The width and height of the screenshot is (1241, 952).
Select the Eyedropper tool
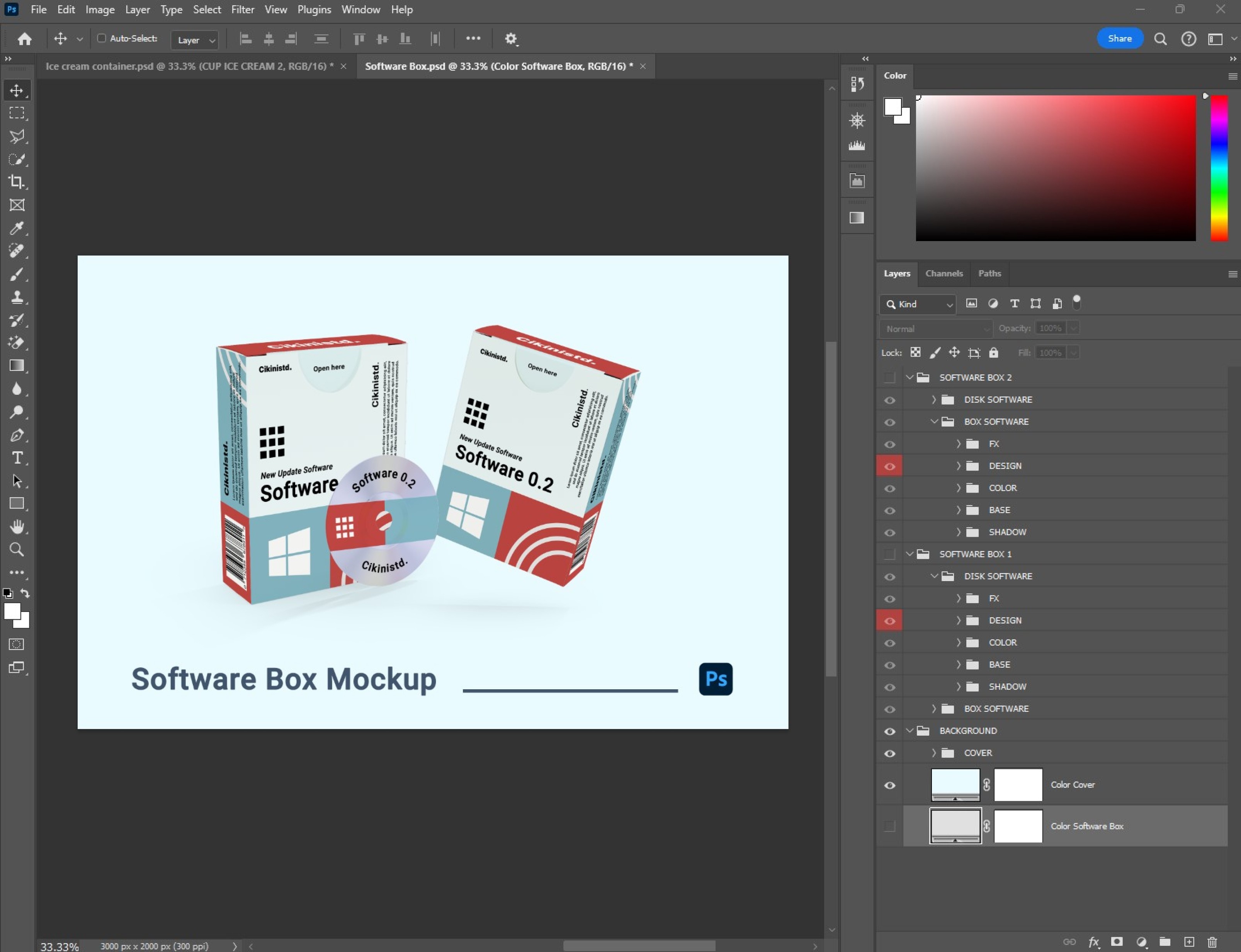click(17, 228)
